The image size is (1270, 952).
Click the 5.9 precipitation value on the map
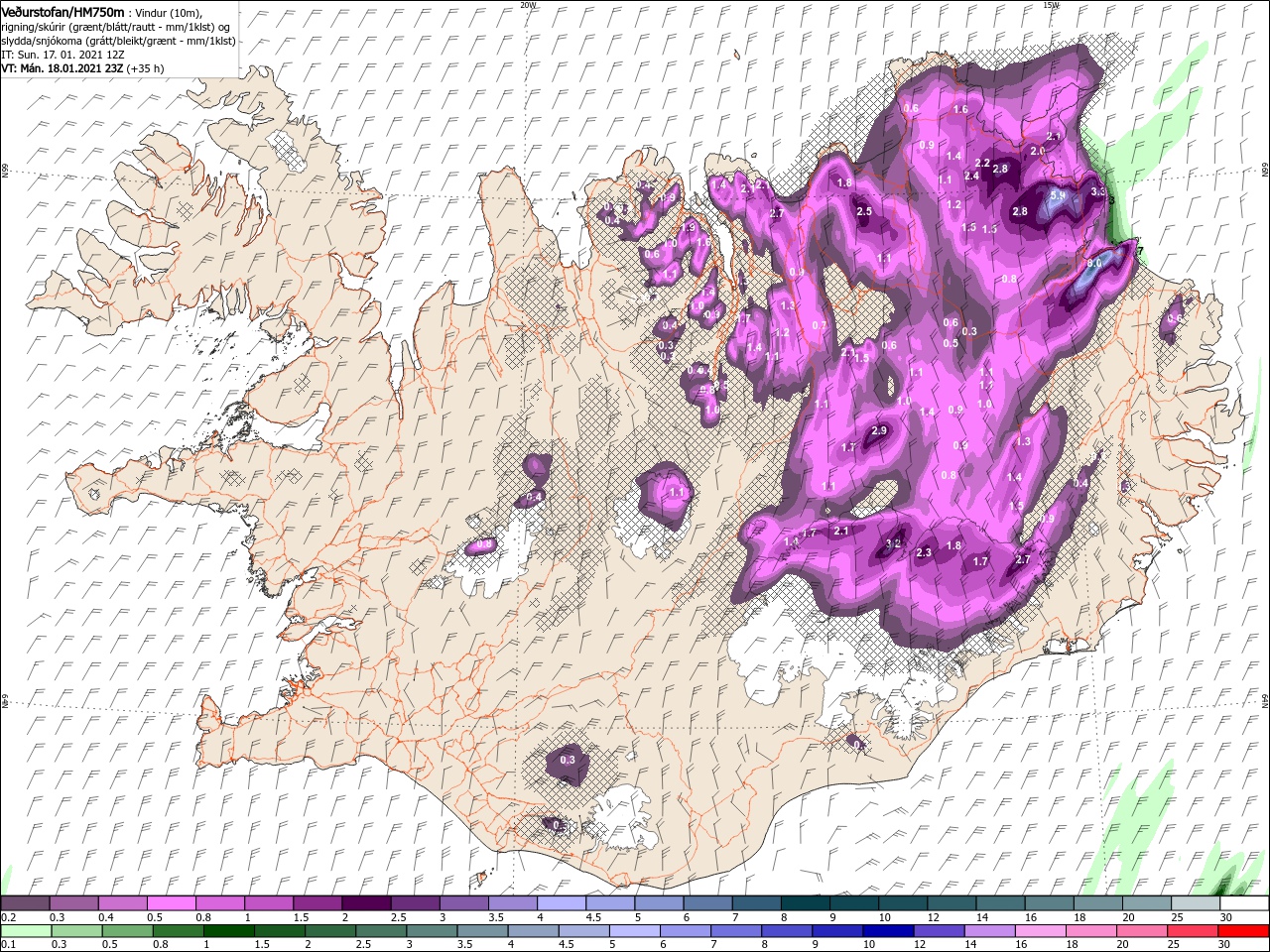pos(1058,196)
